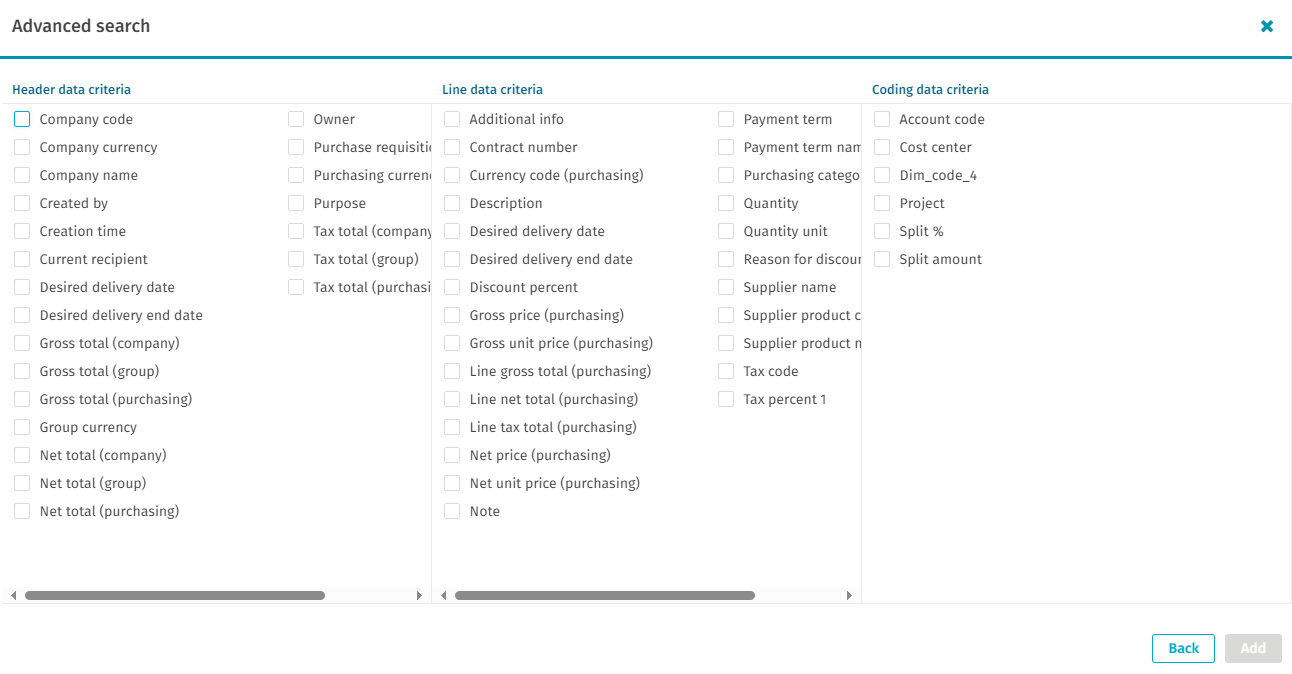Click the Header data horizontal scrollbar thumb
The height and width of the screenshot is (674, 1292).
(175, 596)
